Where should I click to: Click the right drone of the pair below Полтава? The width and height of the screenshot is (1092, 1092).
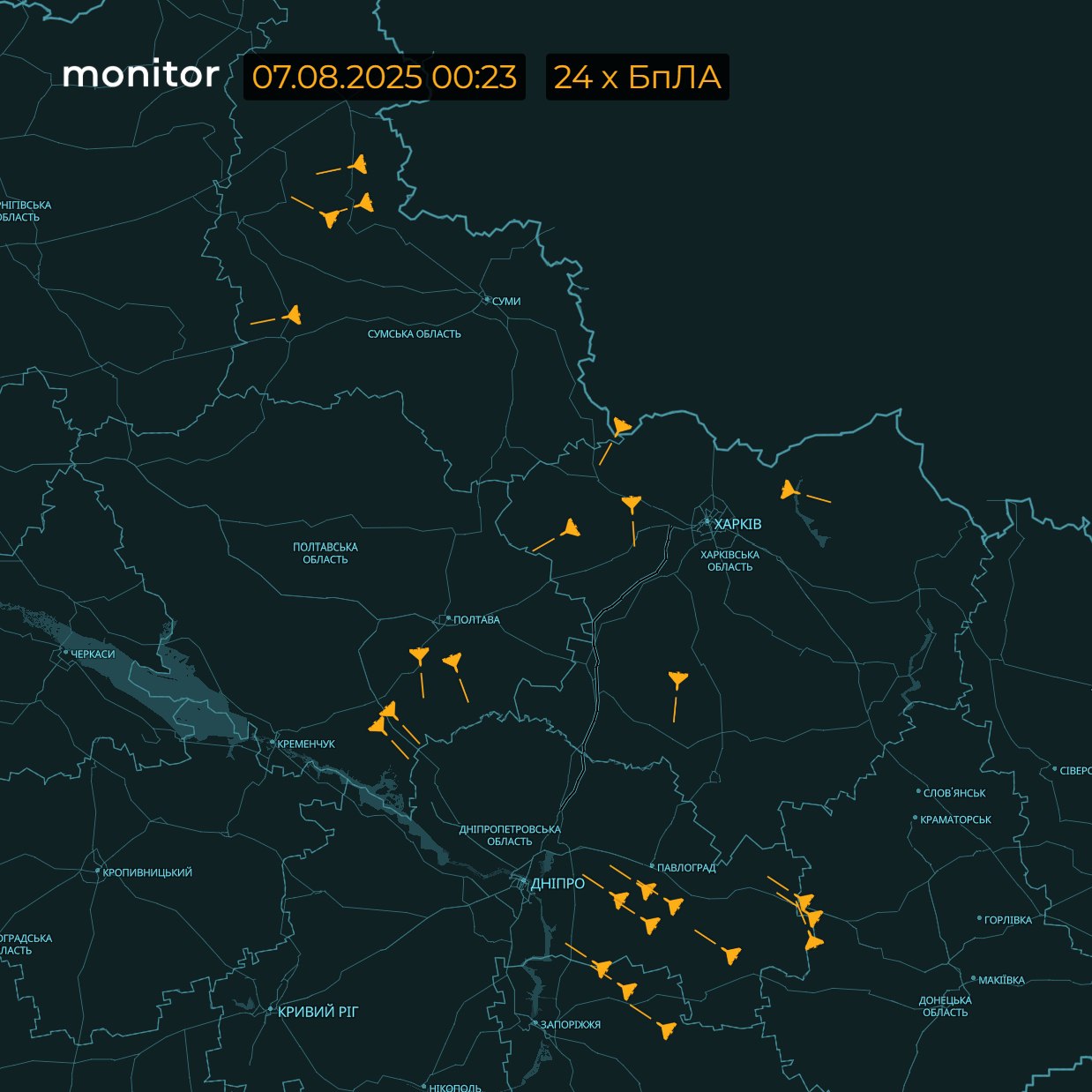[453, 660]
